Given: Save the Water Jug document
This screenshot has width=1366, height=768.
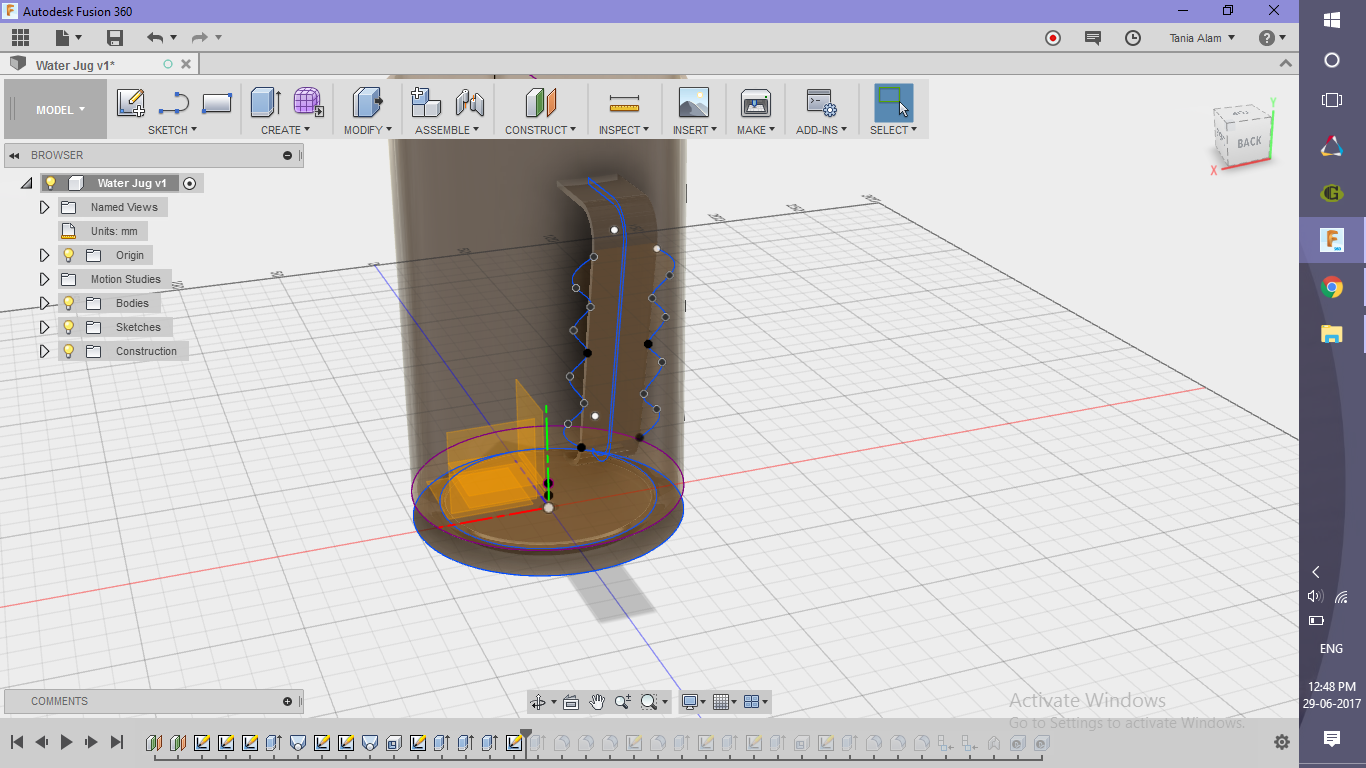Looking at the screenshot, I should (115, 38).
